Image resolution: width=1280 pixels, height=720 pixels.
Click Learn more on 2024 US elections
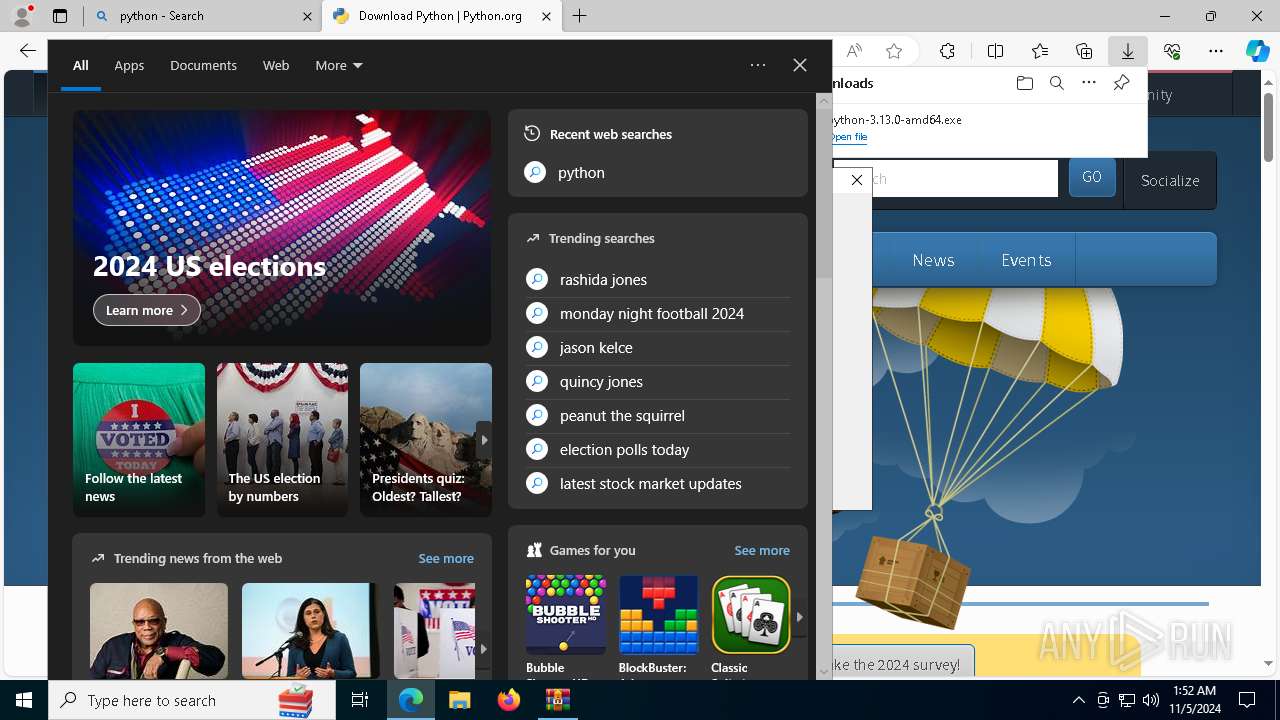point(147,310)
